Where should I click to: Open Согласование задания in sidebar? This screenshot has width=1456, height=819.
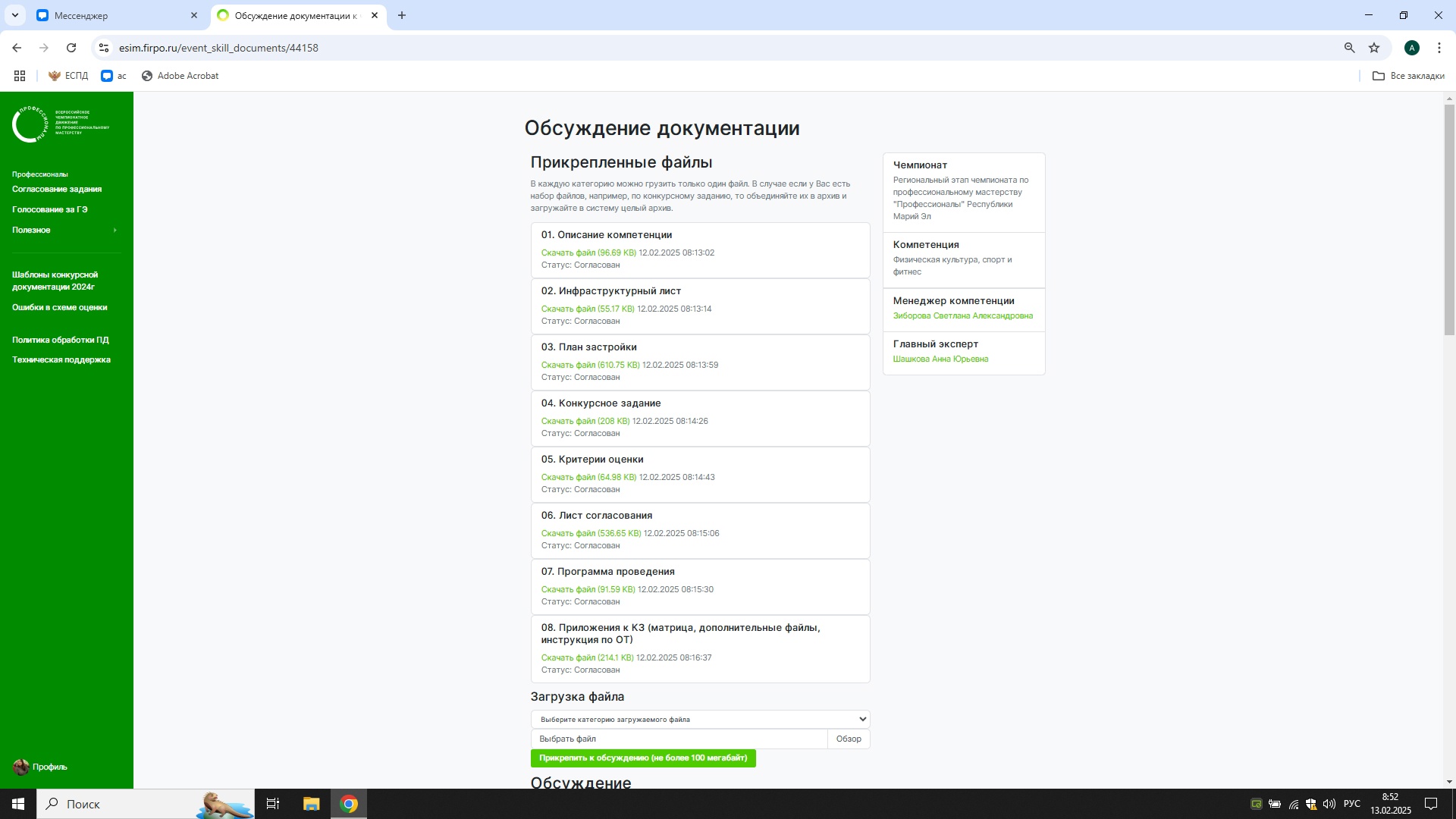tap(57, 189)
